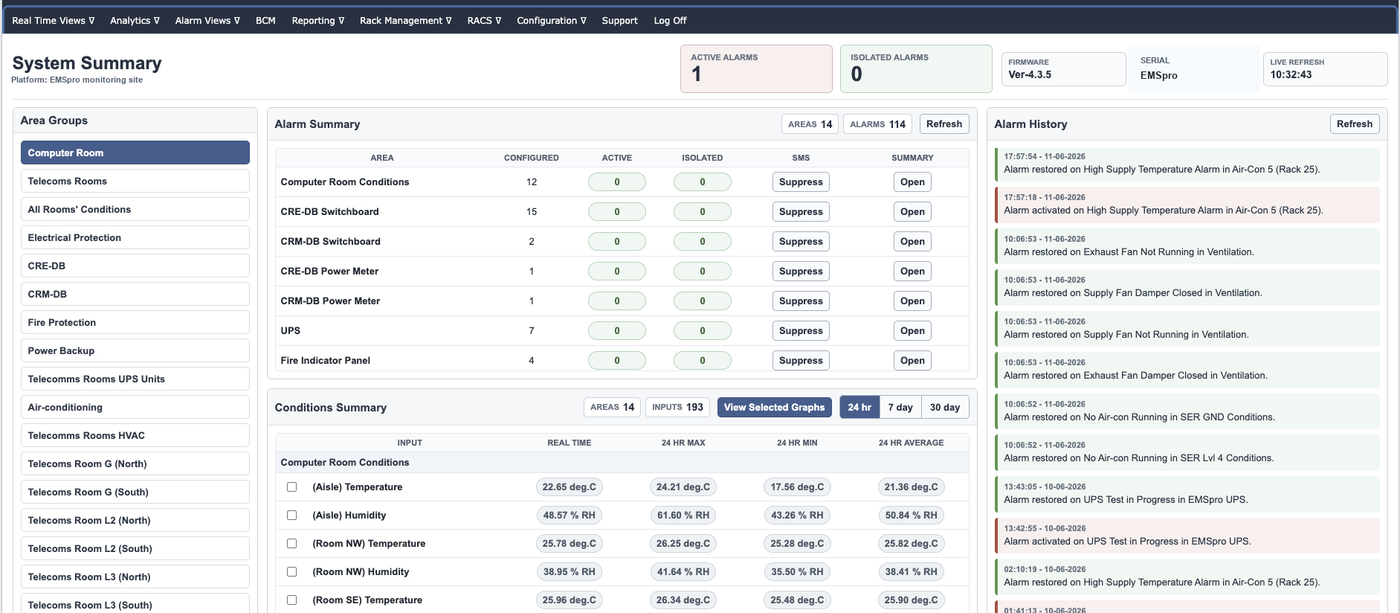Open summary for Computer Room Conditions
Screen dimensions: 1400x613
coord(912,182)
